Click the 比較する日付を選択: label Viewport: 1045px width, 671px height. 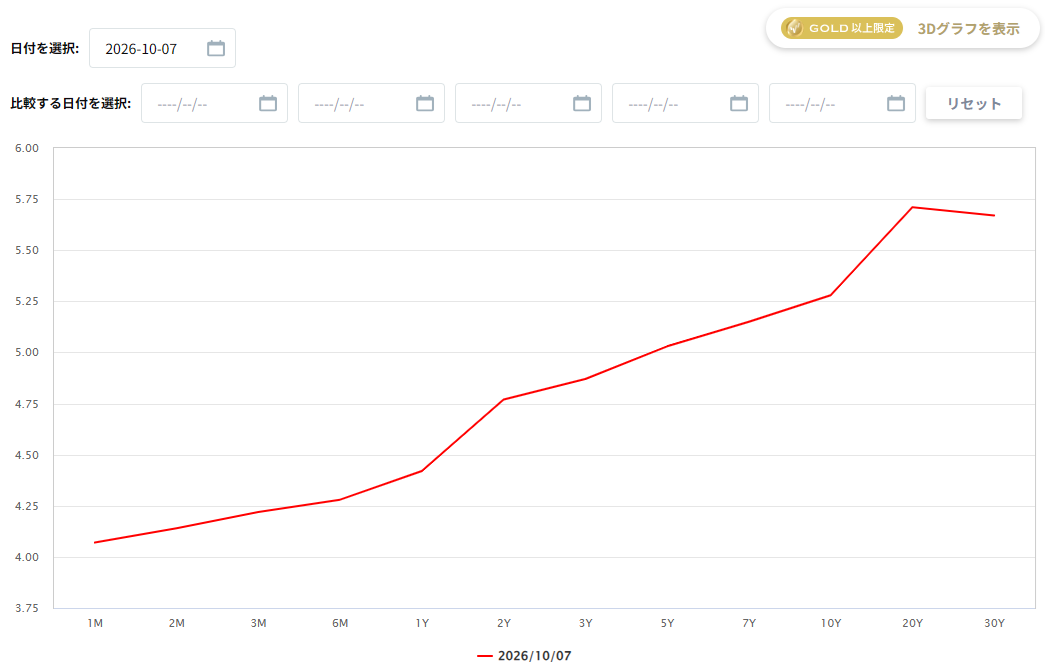pos(71,103)
